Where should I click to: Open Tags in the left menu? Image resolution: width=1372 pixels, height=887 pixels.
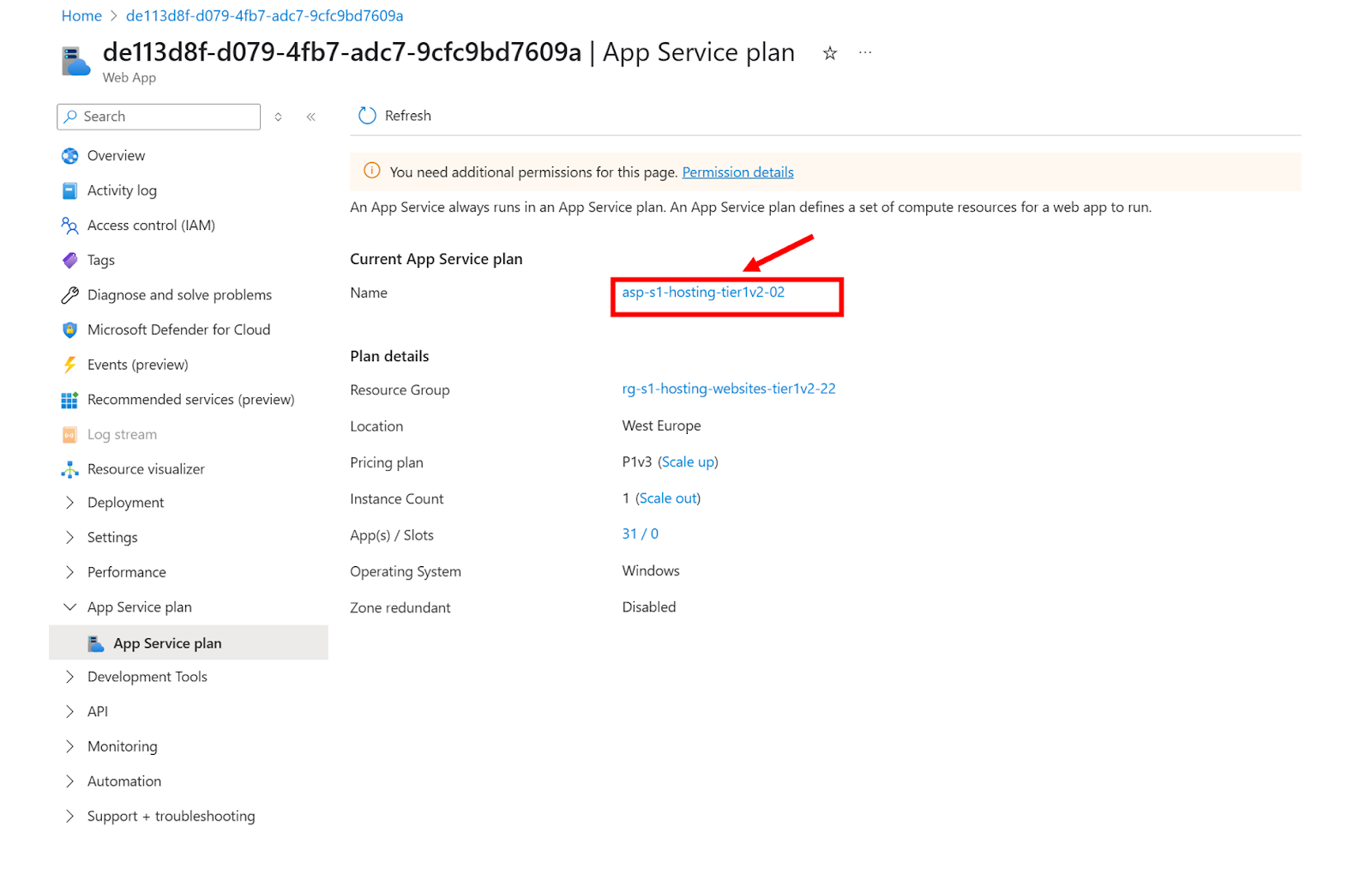point(100,260)
